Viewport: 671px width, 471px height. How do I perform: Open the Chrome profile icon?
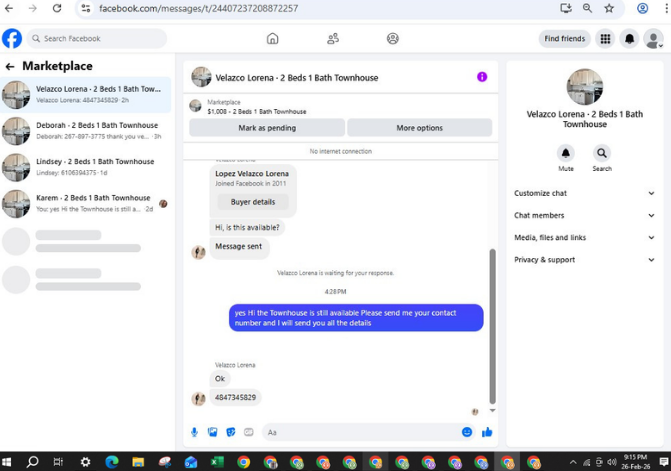pos(642,8)
